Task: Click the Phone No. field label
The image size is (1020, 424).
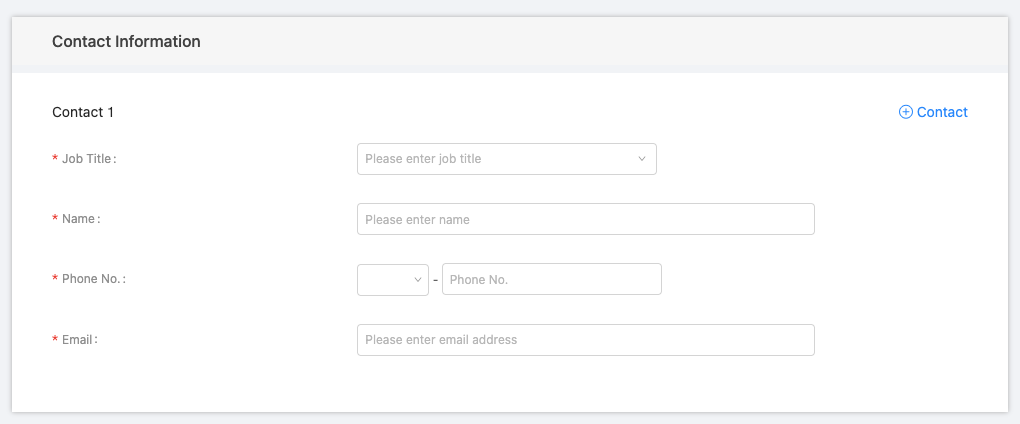Action: point(93,279)
